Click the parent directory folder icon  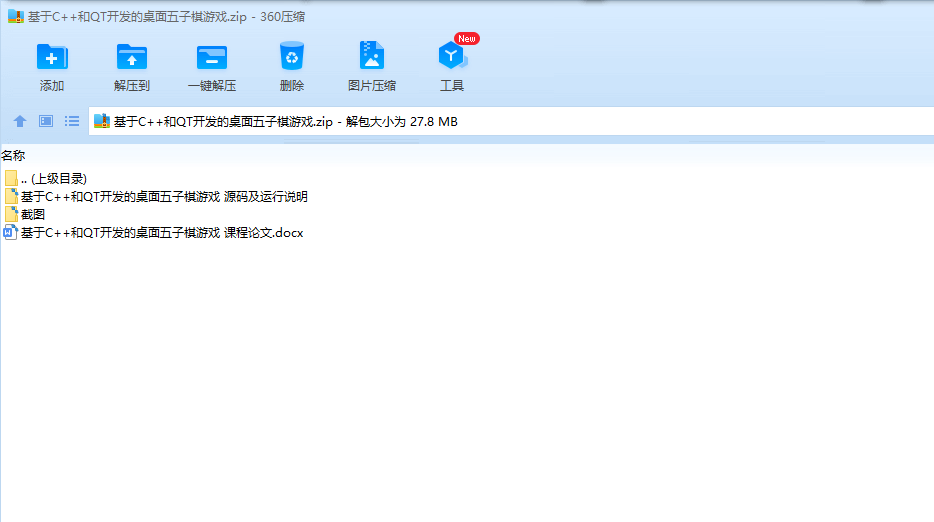click(11, 178)
